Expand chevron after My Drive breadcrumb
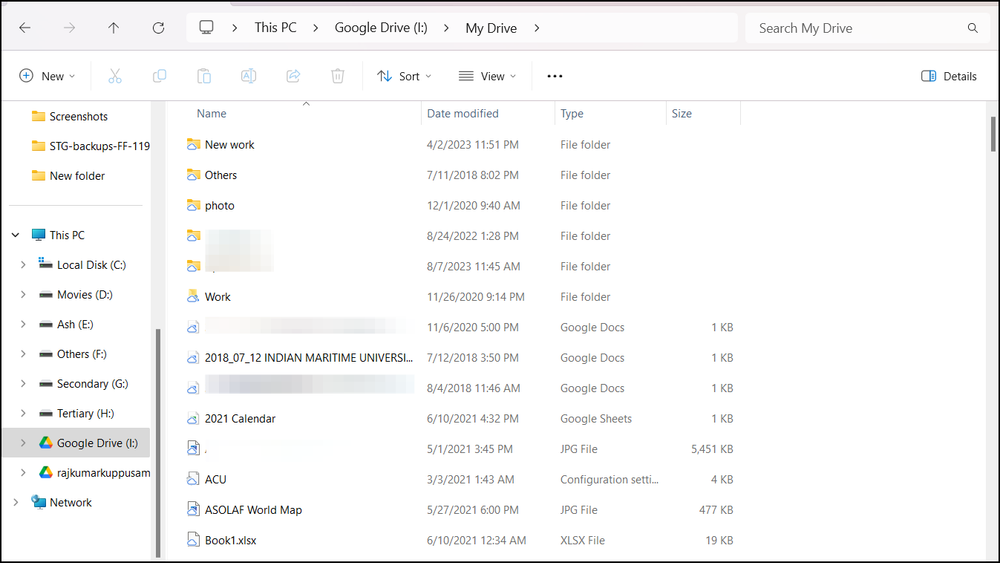Screen dimensions: 1000x563 point(536,28)
